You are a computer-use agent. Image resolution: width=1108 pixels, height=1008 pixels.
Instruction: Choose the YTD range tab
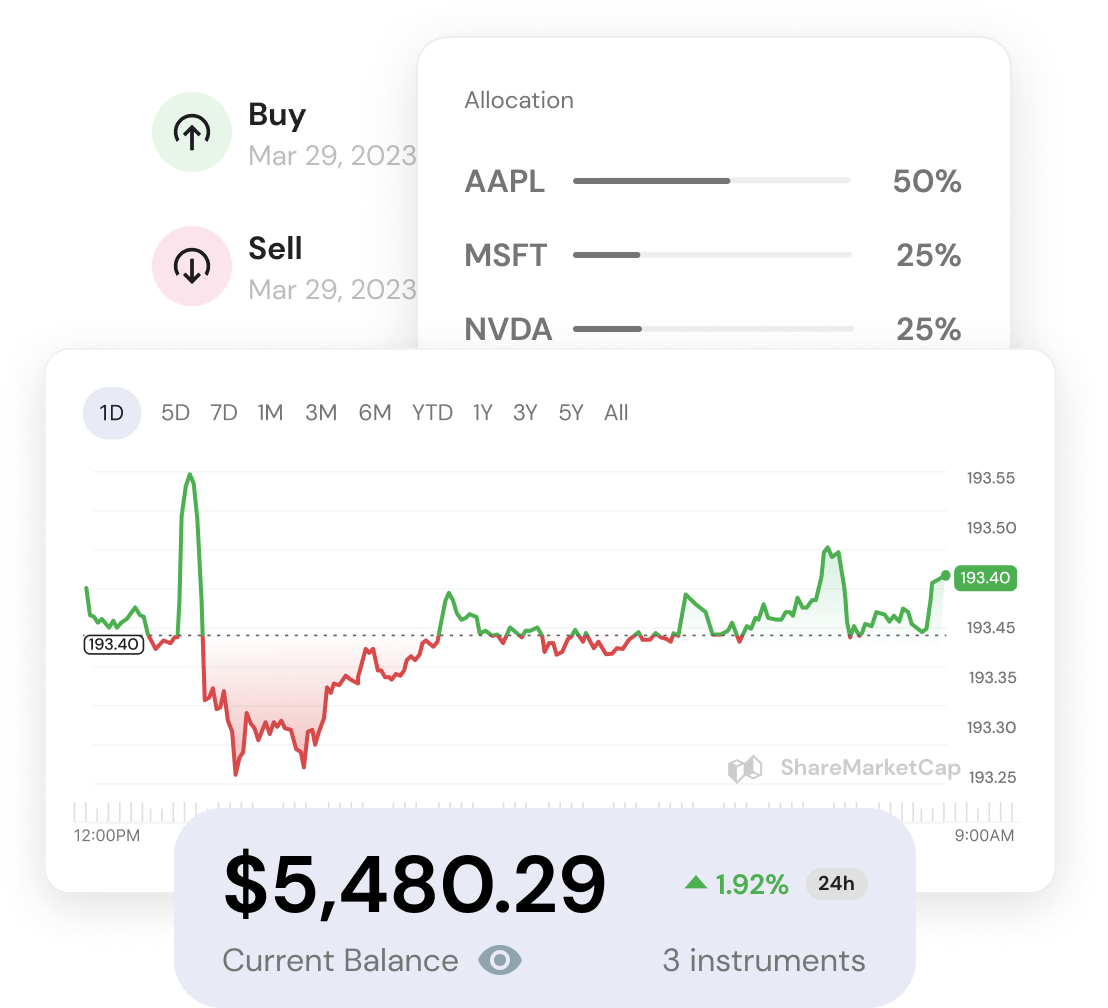pyautogui.click(x=432, y=412)
